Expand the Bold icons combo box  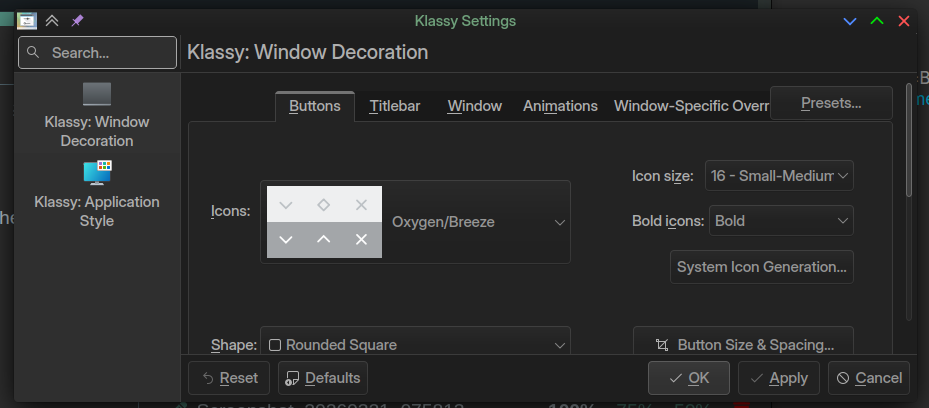(779, 221)
